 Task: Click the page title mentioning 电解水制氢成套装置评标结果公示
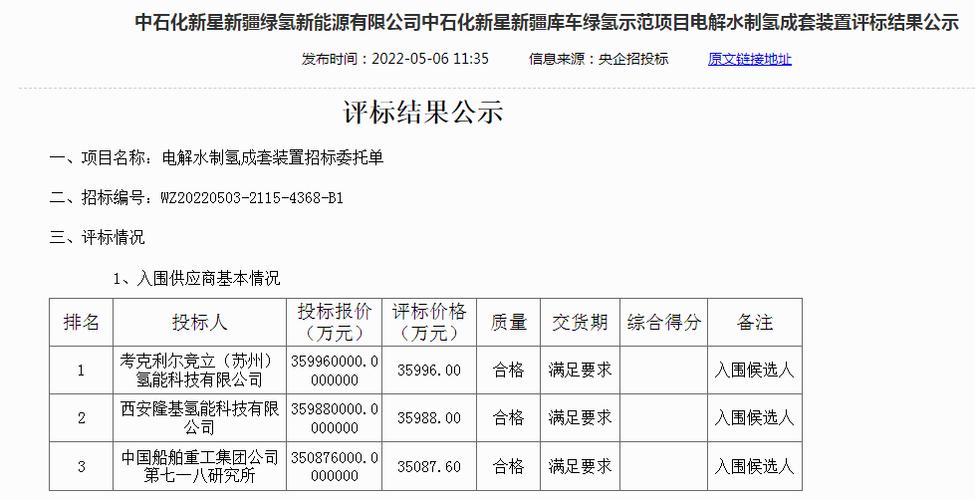(547, 22)
